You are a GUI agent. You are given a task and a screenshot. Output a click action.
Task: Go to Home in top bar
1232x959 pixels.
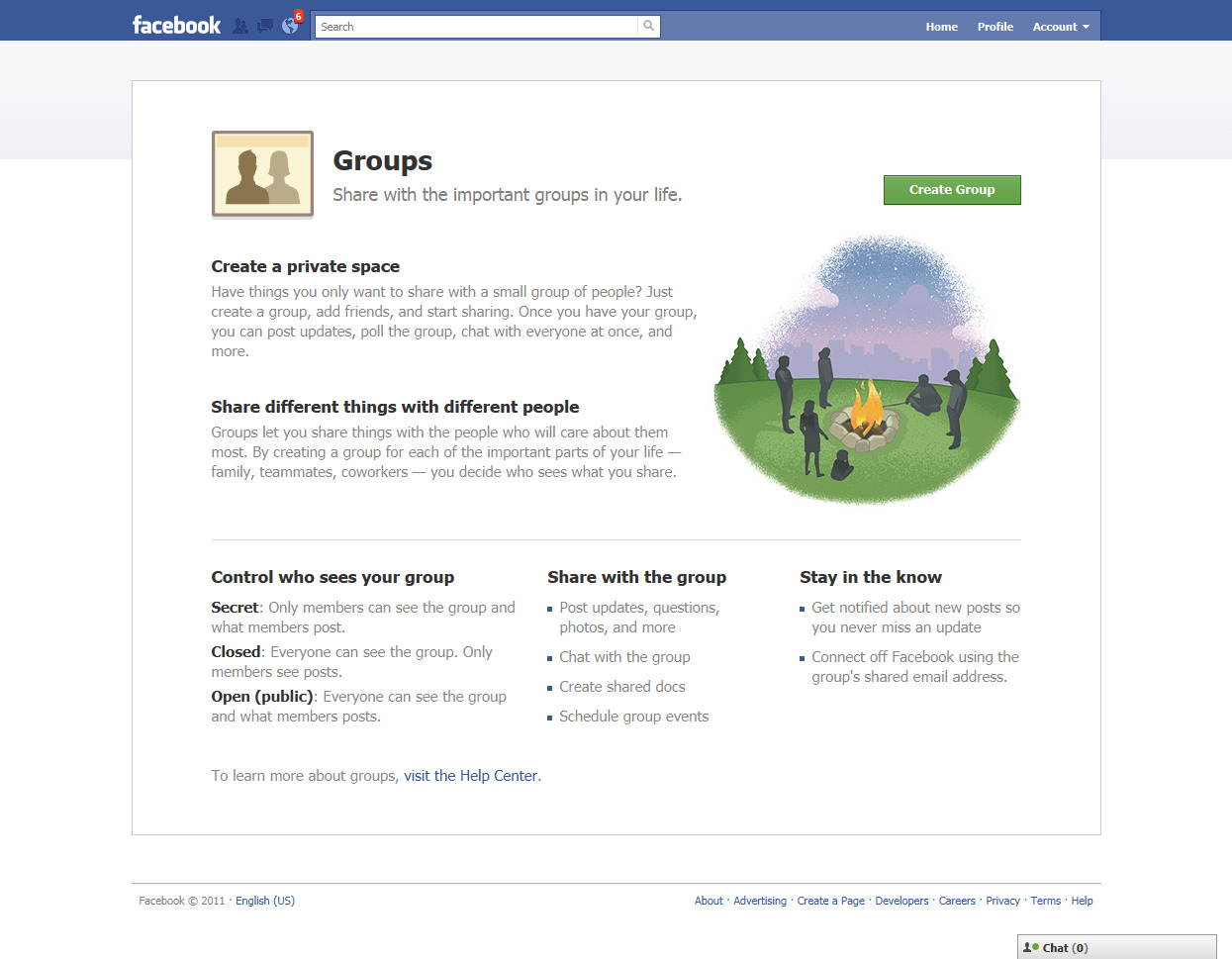[941, 27]
